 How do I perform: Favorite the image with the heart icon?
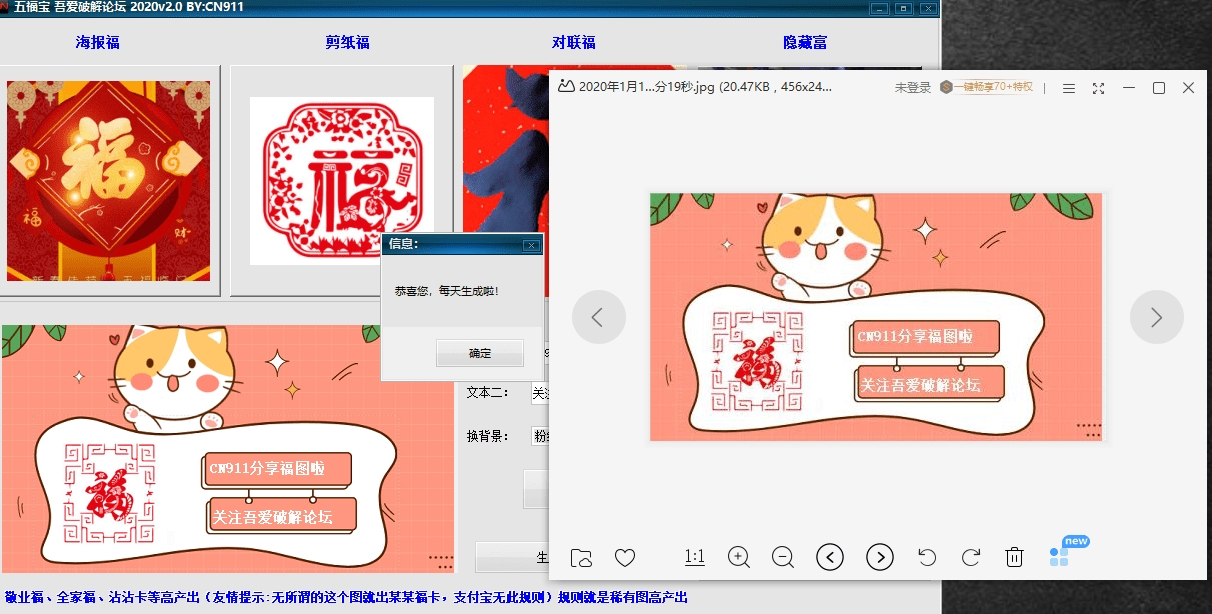tap(625, 558)
